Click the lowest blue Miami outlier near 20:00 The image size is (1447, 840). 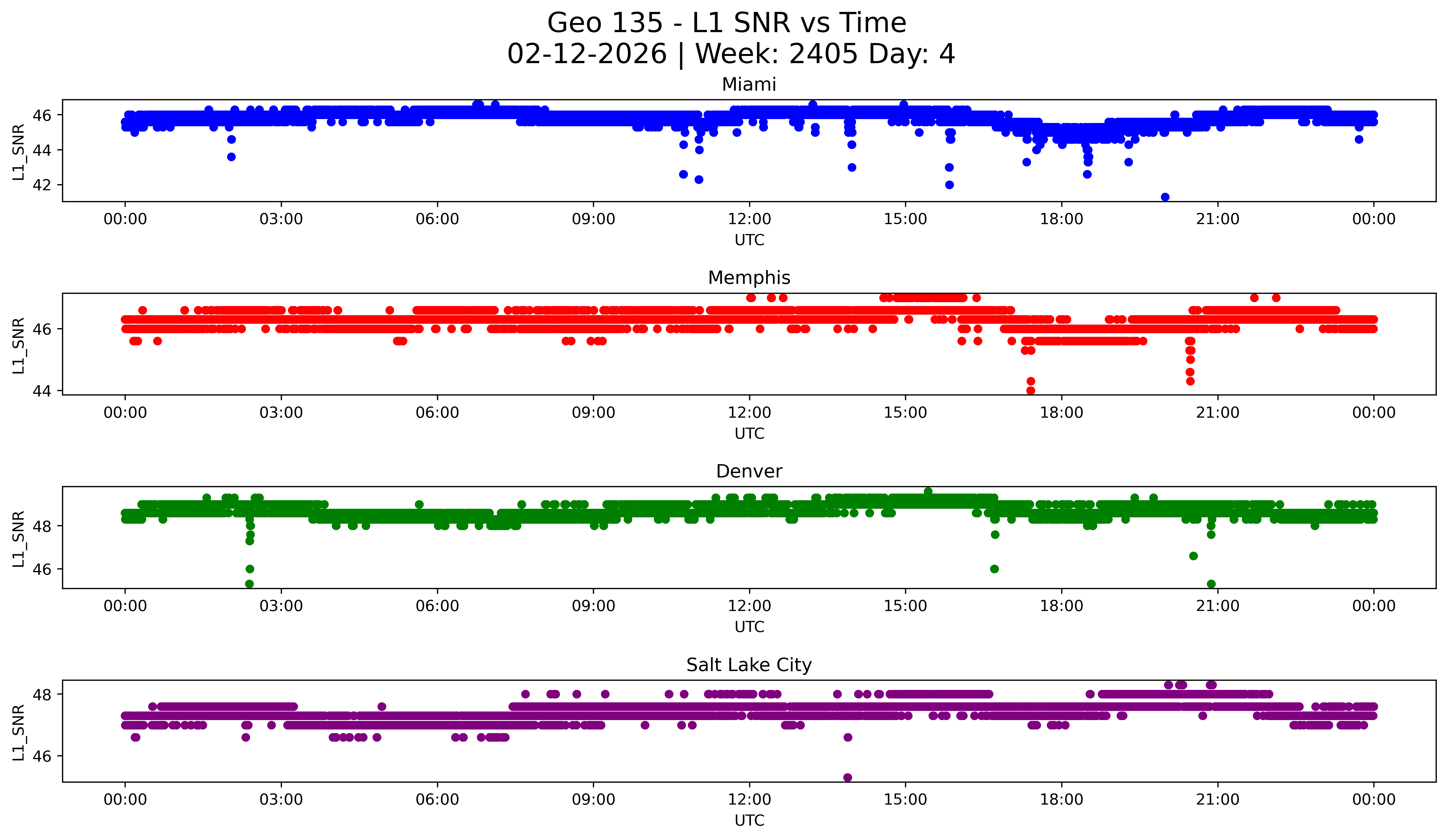point(1165,197)
